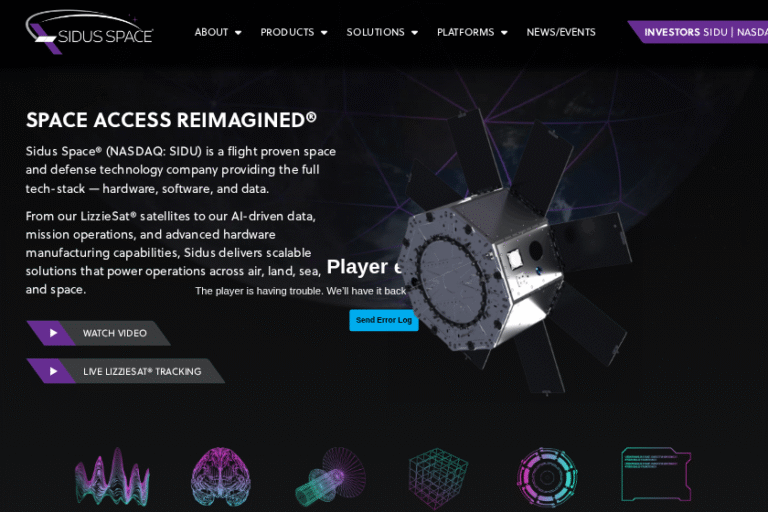
Task: Expand the Solutions dropdown arrow
Action: coord(414,33)
